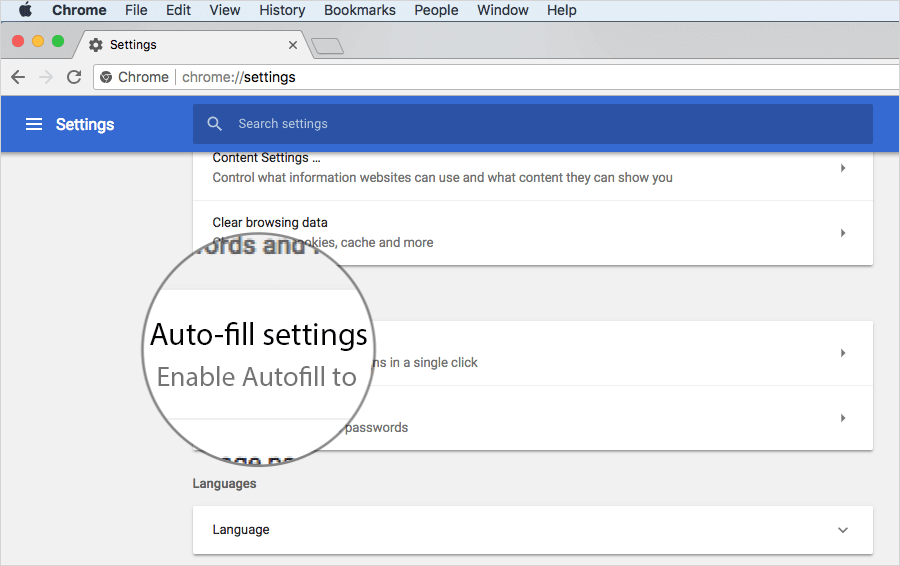900x566 pixels.
Task: Open the People menu
Action: point(436,10)
